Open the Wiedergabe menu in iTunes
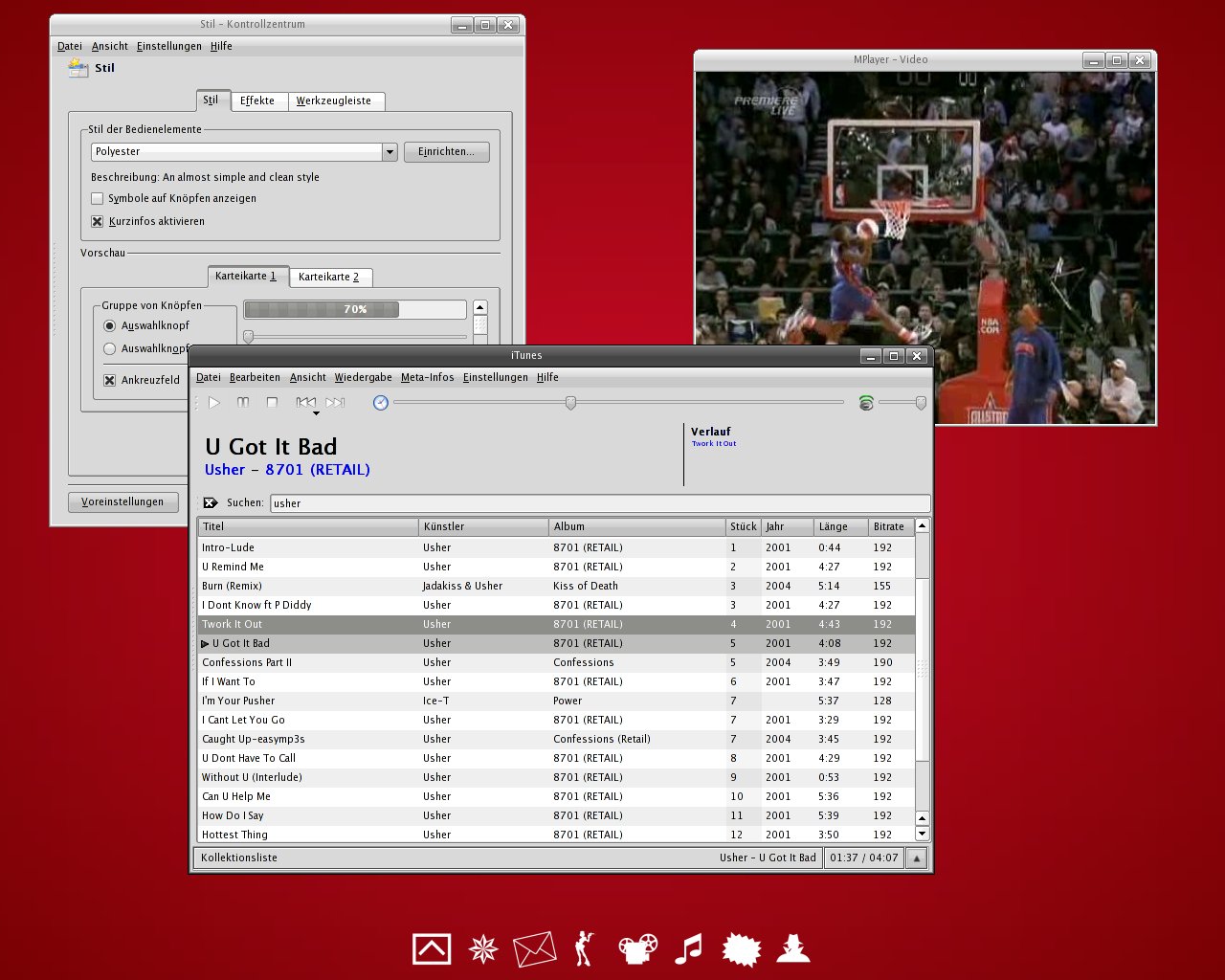1225x980 pixels. click(x=363, y=377)
